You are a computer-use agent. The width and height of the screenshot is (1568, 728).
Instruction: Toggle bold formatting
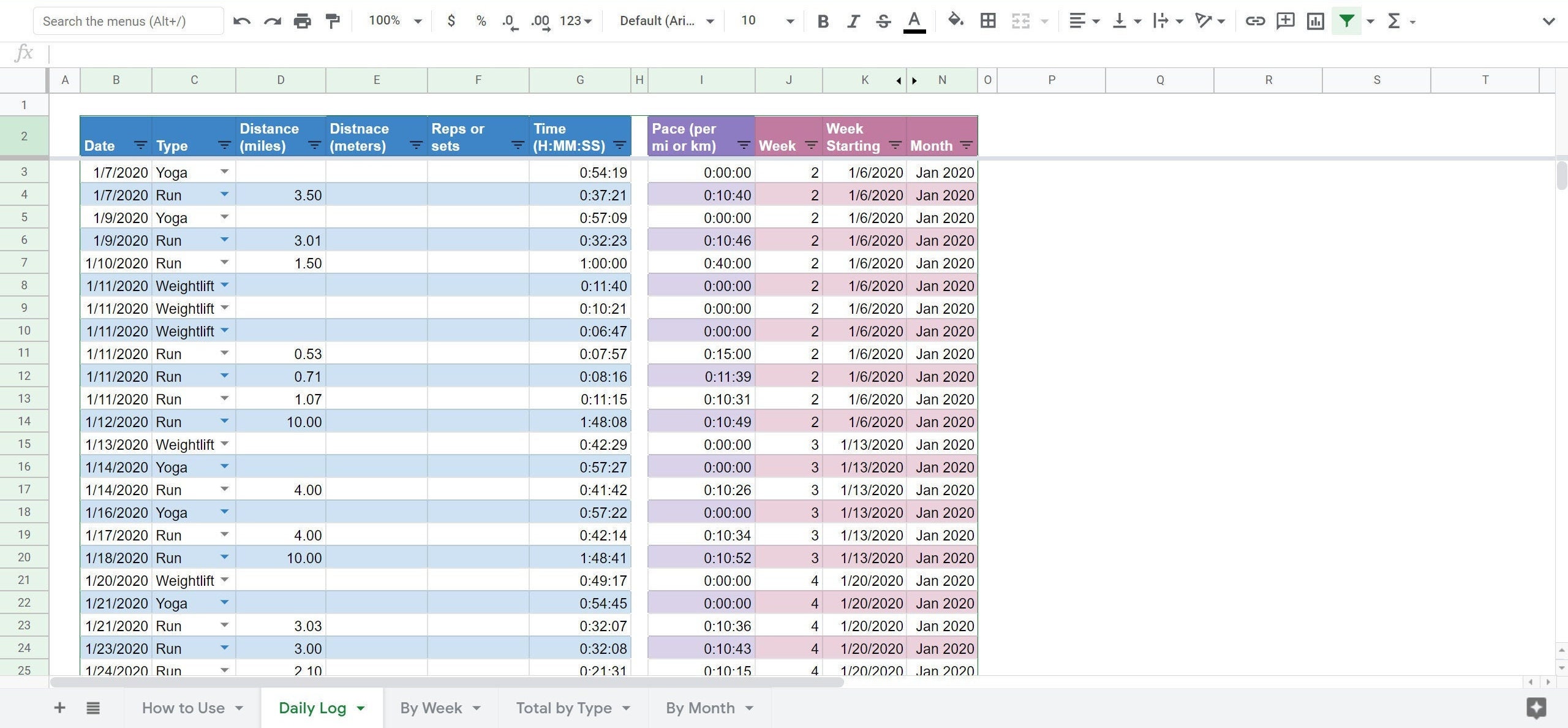pos(823,20)
